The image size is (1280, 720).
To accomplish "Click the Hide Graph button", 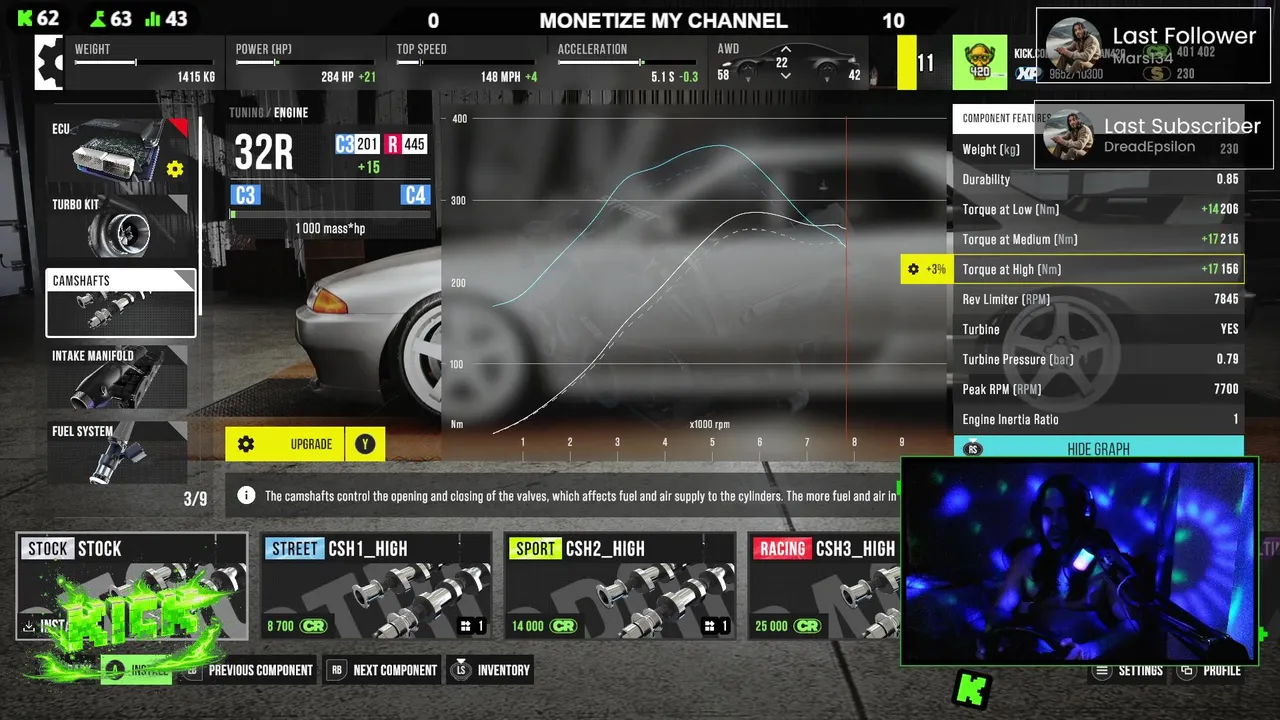I will coord(1099,449).
